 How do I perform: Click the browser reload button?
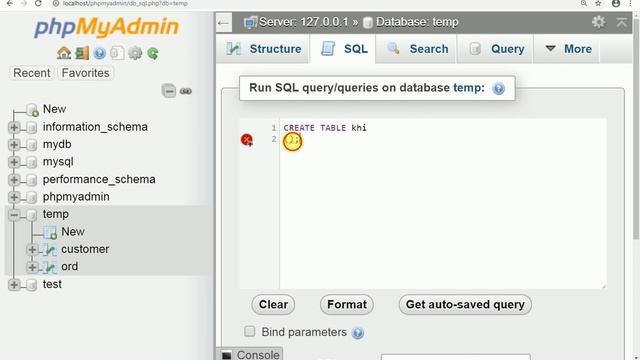(38, 3)
